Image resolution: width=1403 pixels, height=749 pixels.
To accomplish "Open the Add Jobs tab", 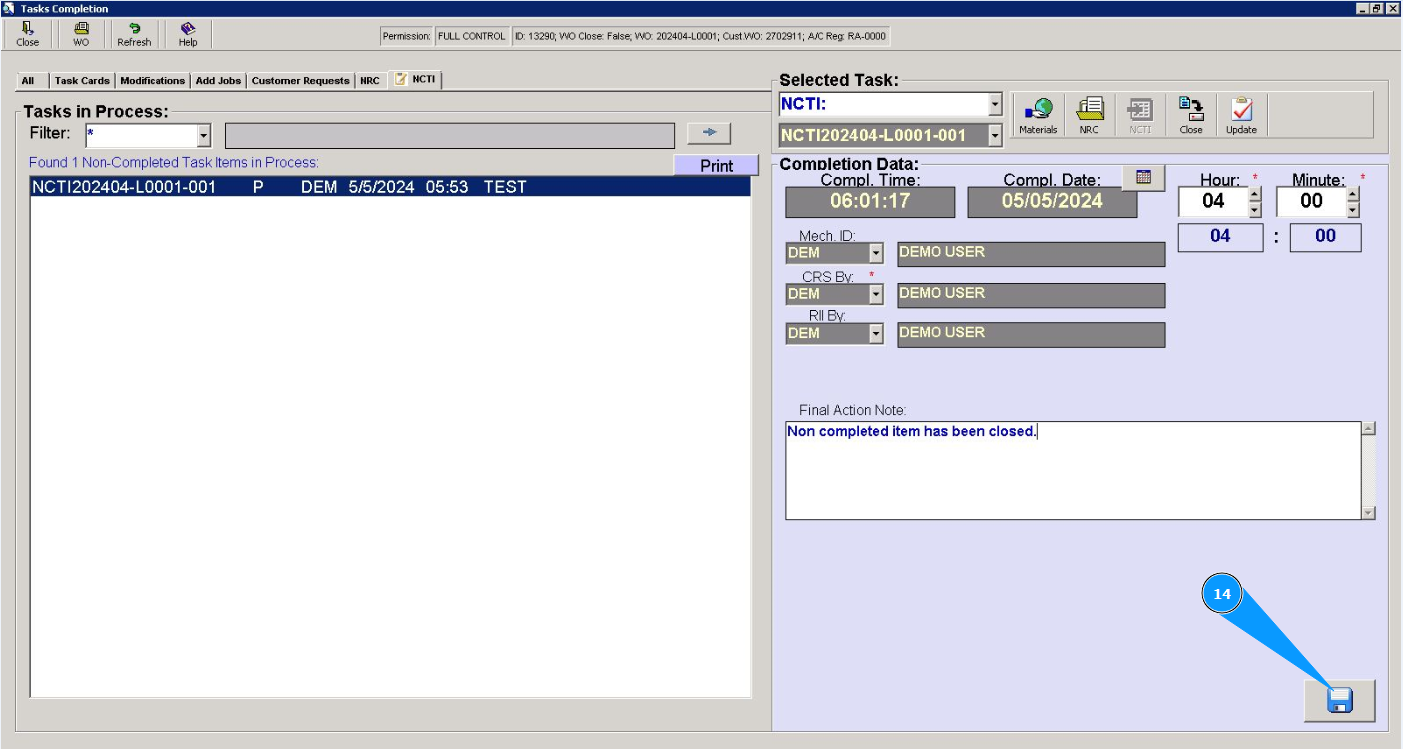I will (219, 80).
